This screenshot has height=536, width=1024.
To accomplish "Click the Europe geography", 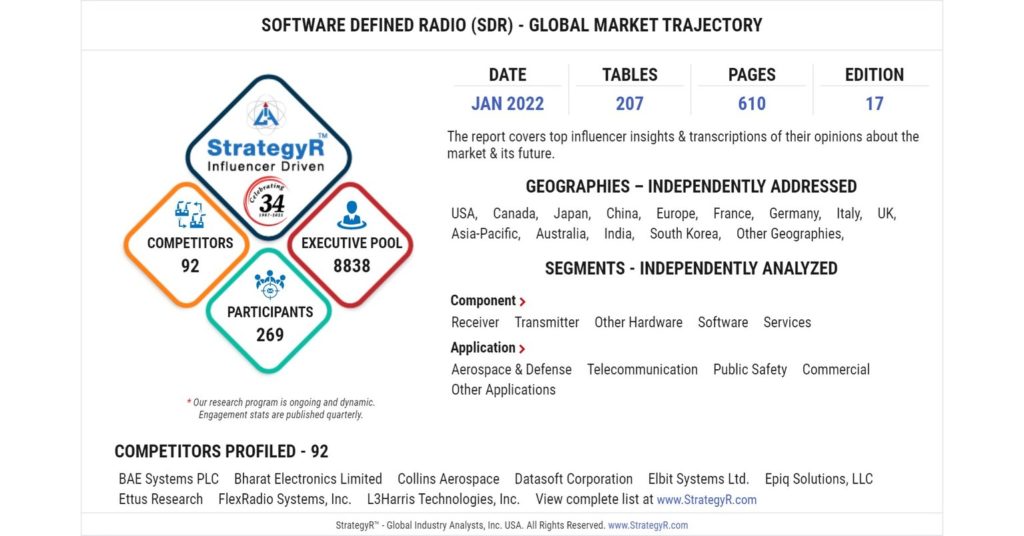I will point(677,214).
